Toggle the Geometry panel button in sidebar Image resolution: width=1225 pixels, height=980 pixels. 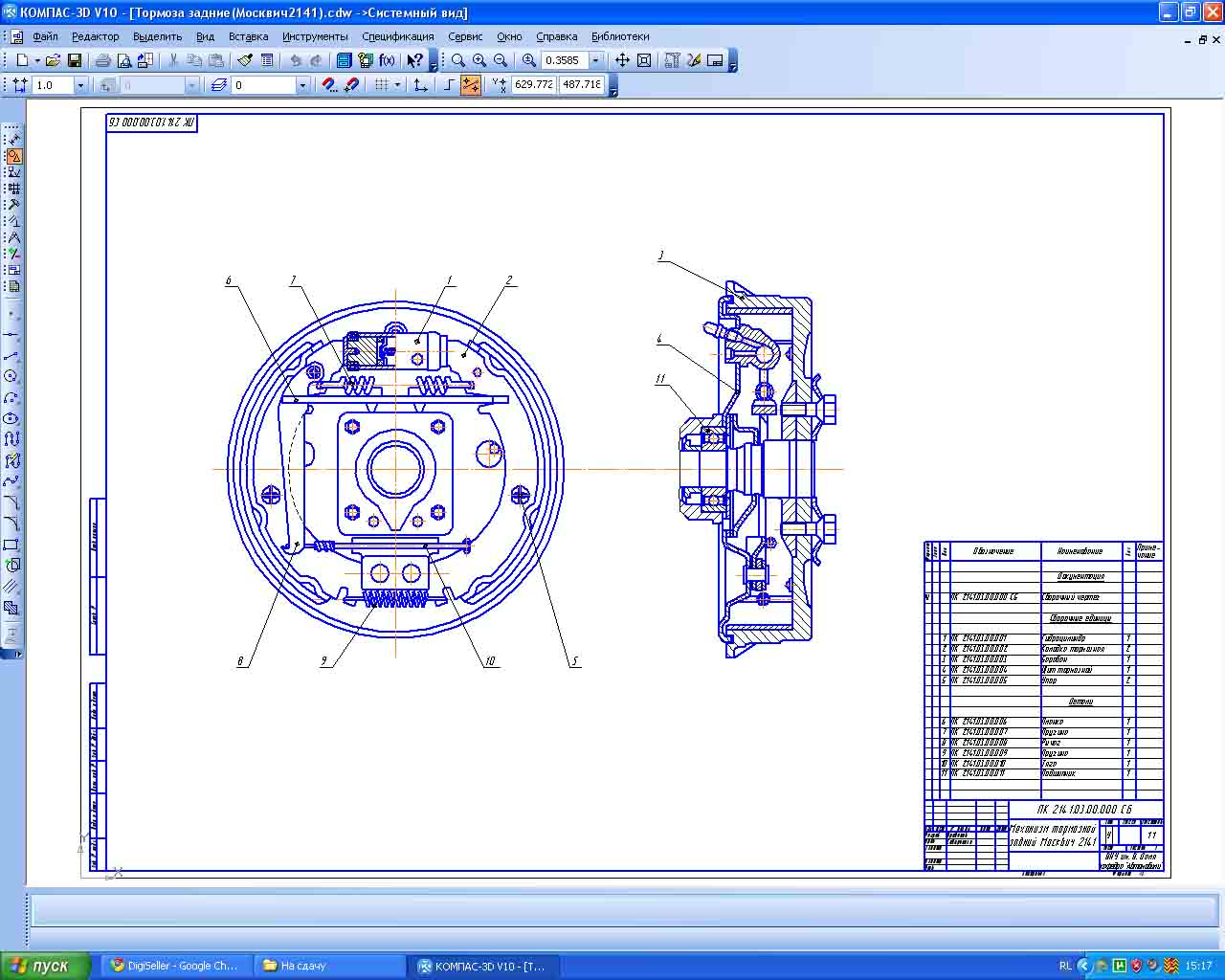[x=13, y=156]
